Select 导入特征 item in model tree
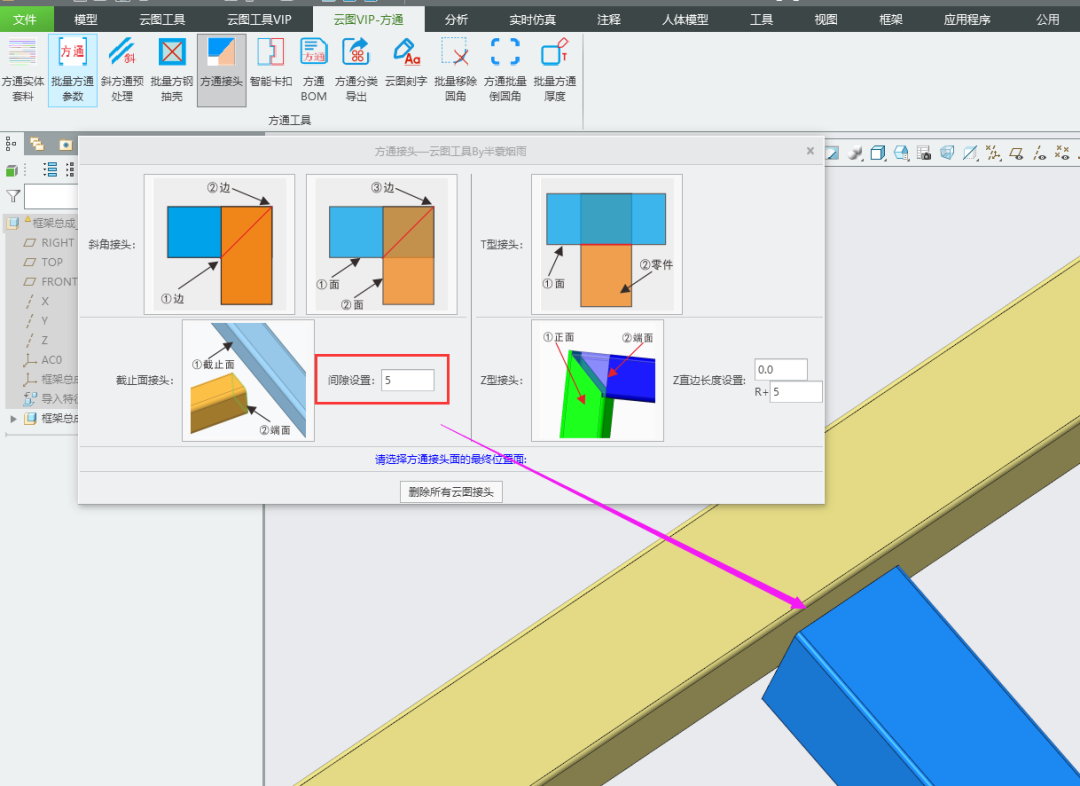 [x=49, y=398]
